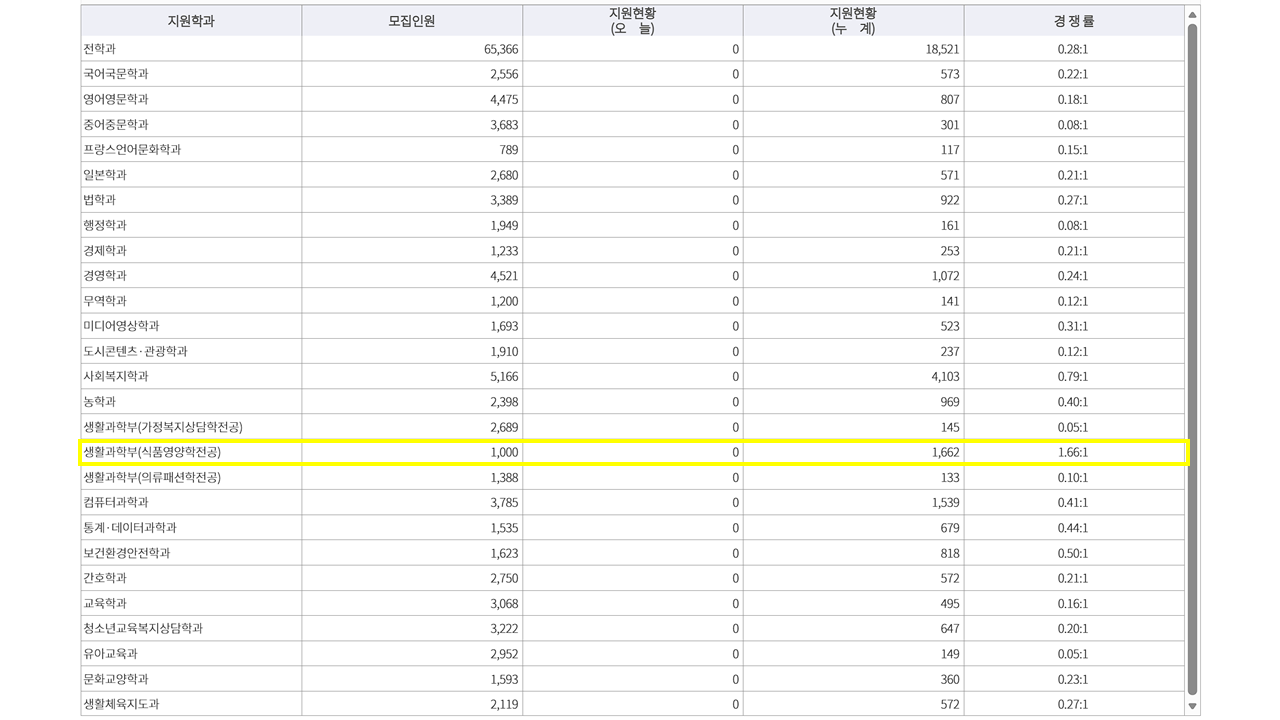Click the 4,521 recruitment value for 경영학과
The height and width of the screenshot is (720, 1280).
[x=505, y=276]
